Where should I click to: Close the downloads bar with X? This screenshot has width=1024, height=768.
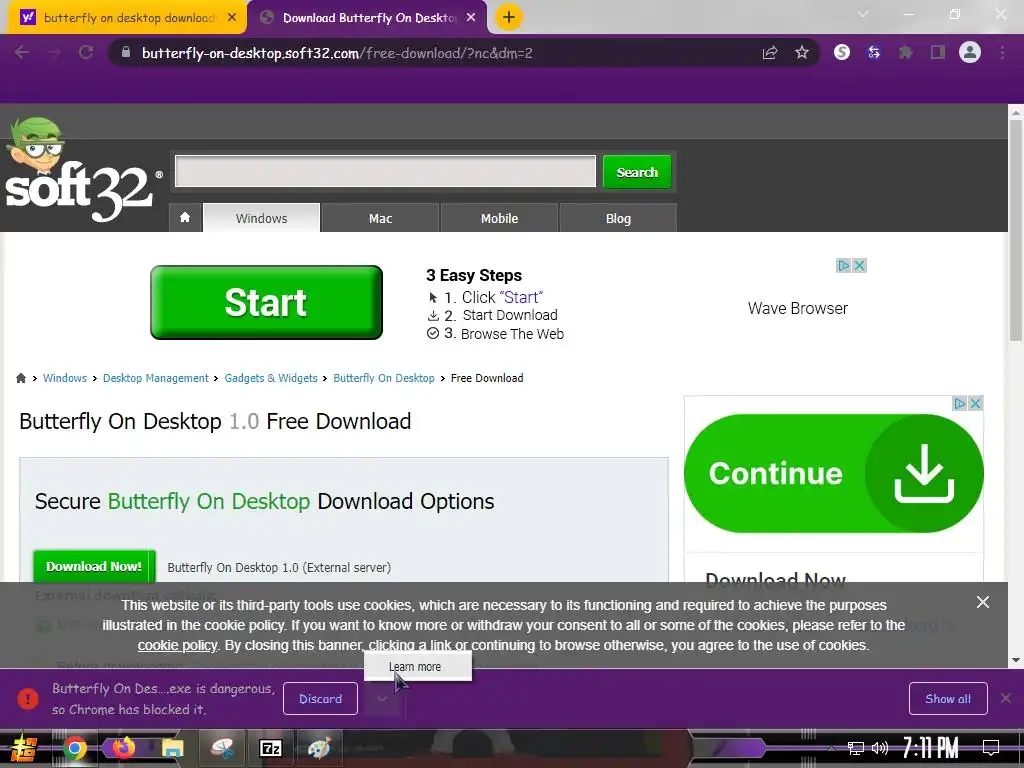[x=1006, y=699]
